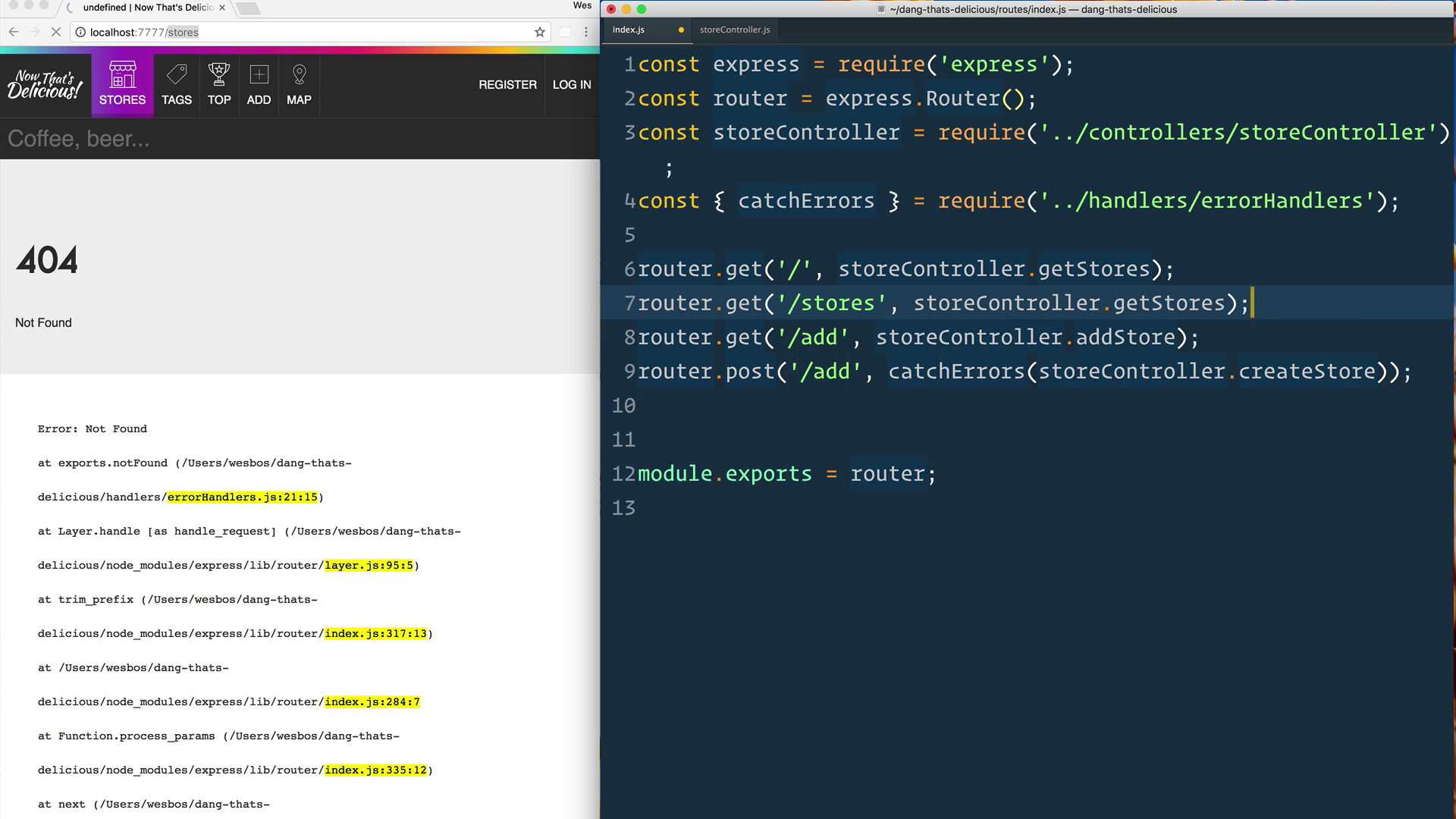Click the browser forward arrow
1456x819 pixels.
pyautogui.click(x=35, y=32)
